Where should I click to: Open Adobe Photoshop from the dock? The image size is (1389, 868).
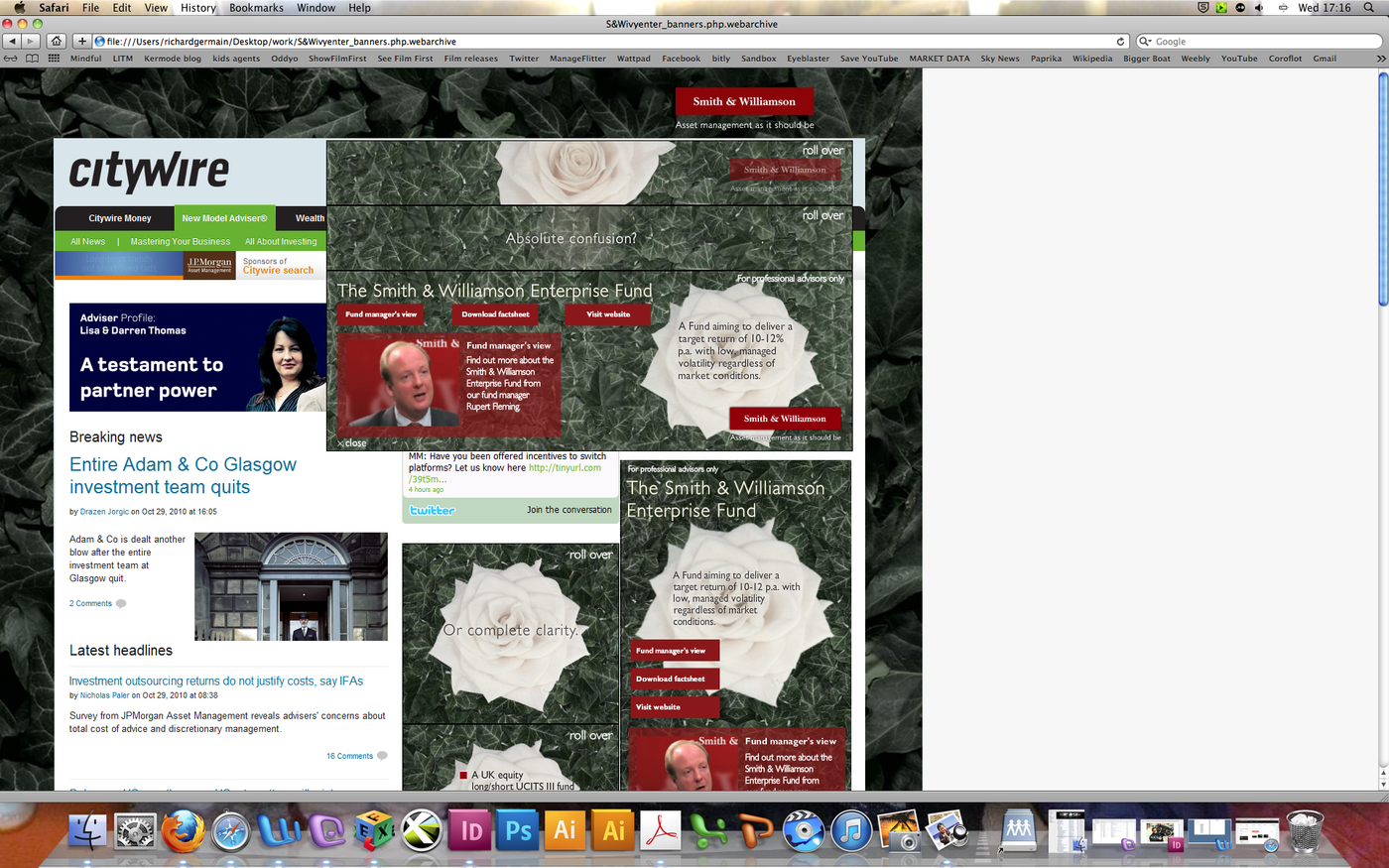point(518,830)
